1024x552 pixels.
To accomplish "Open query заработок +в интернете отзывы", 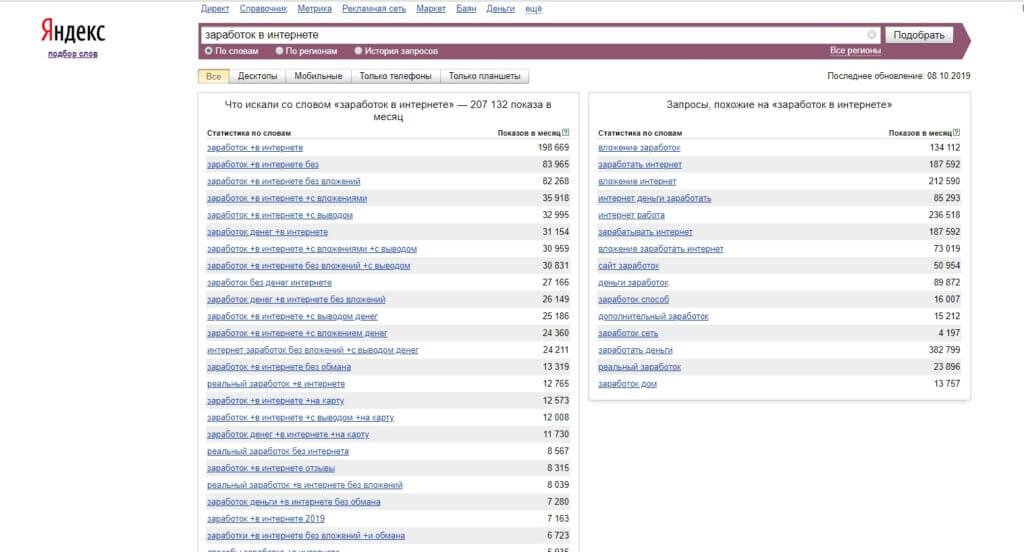I will tap(271, 468).
